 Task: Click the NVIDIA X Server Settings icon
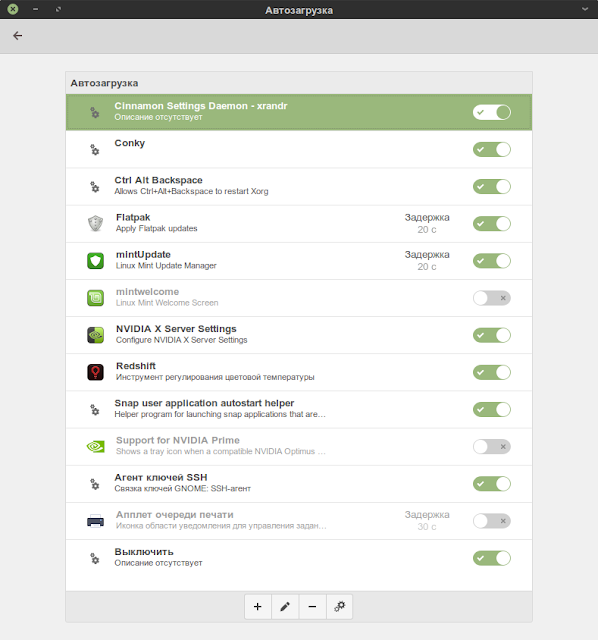click(x=95, y=335)
